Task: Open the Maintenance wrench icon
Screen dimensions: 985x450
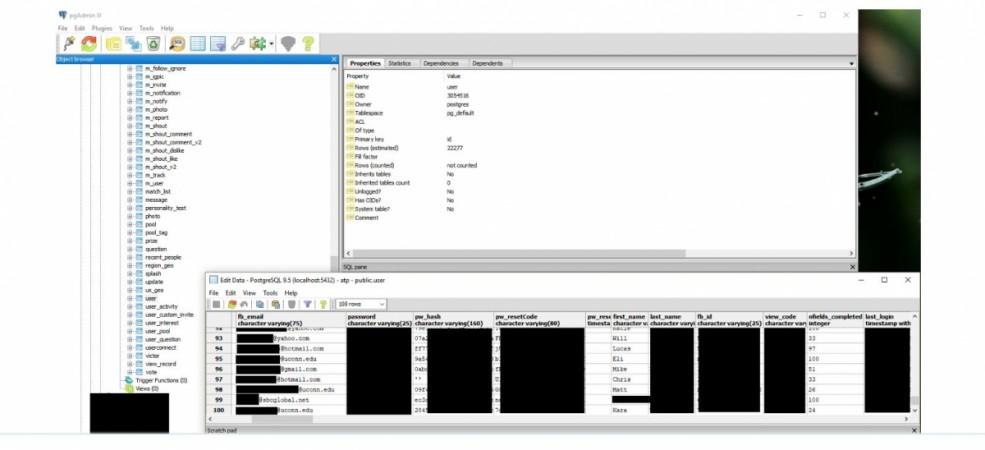Action: [238, 44]
